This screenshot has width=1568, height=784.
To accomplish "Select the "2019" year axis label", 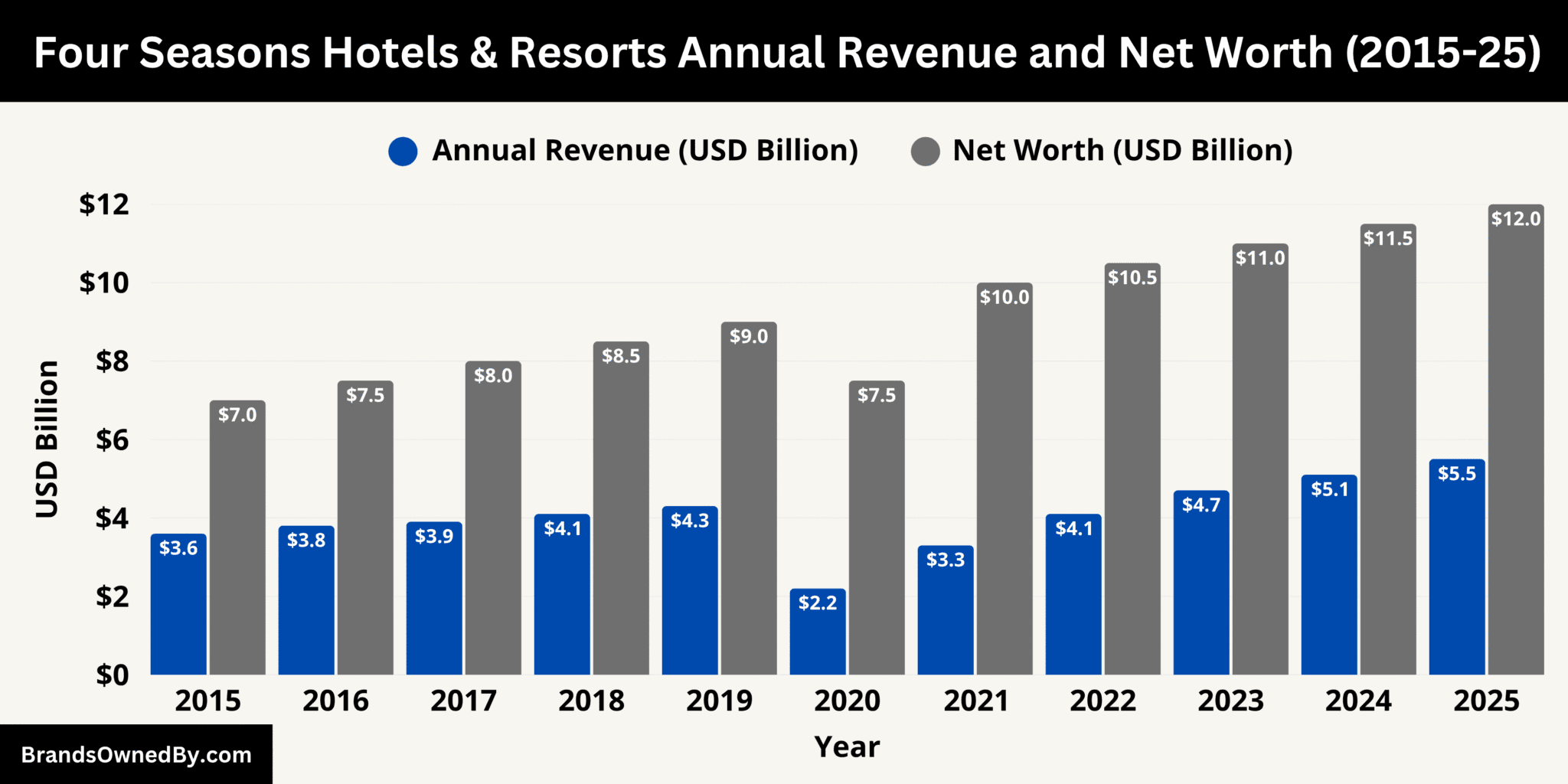I will 719,701.
